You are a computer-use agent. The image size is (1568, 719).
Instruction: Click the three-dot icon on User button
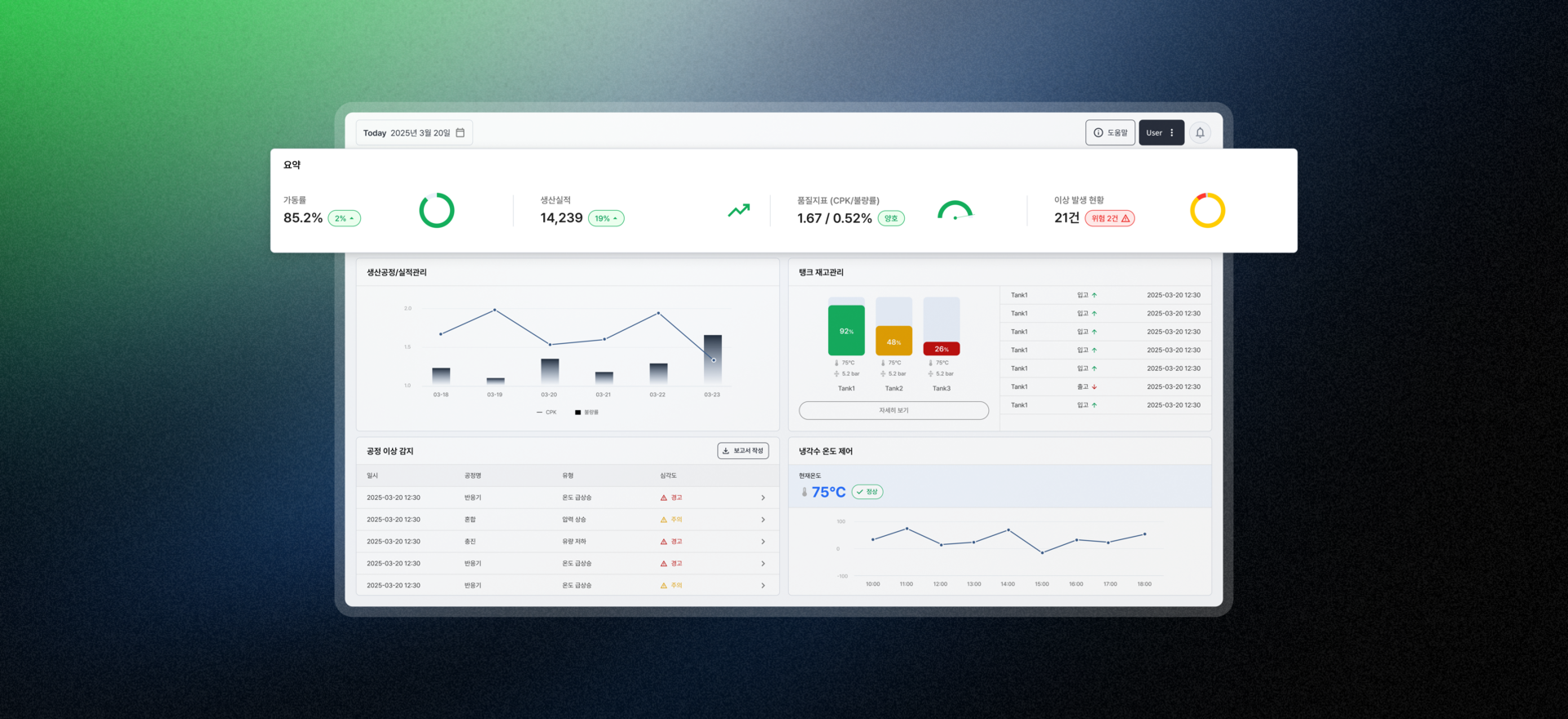click(x=1172, y=132)
